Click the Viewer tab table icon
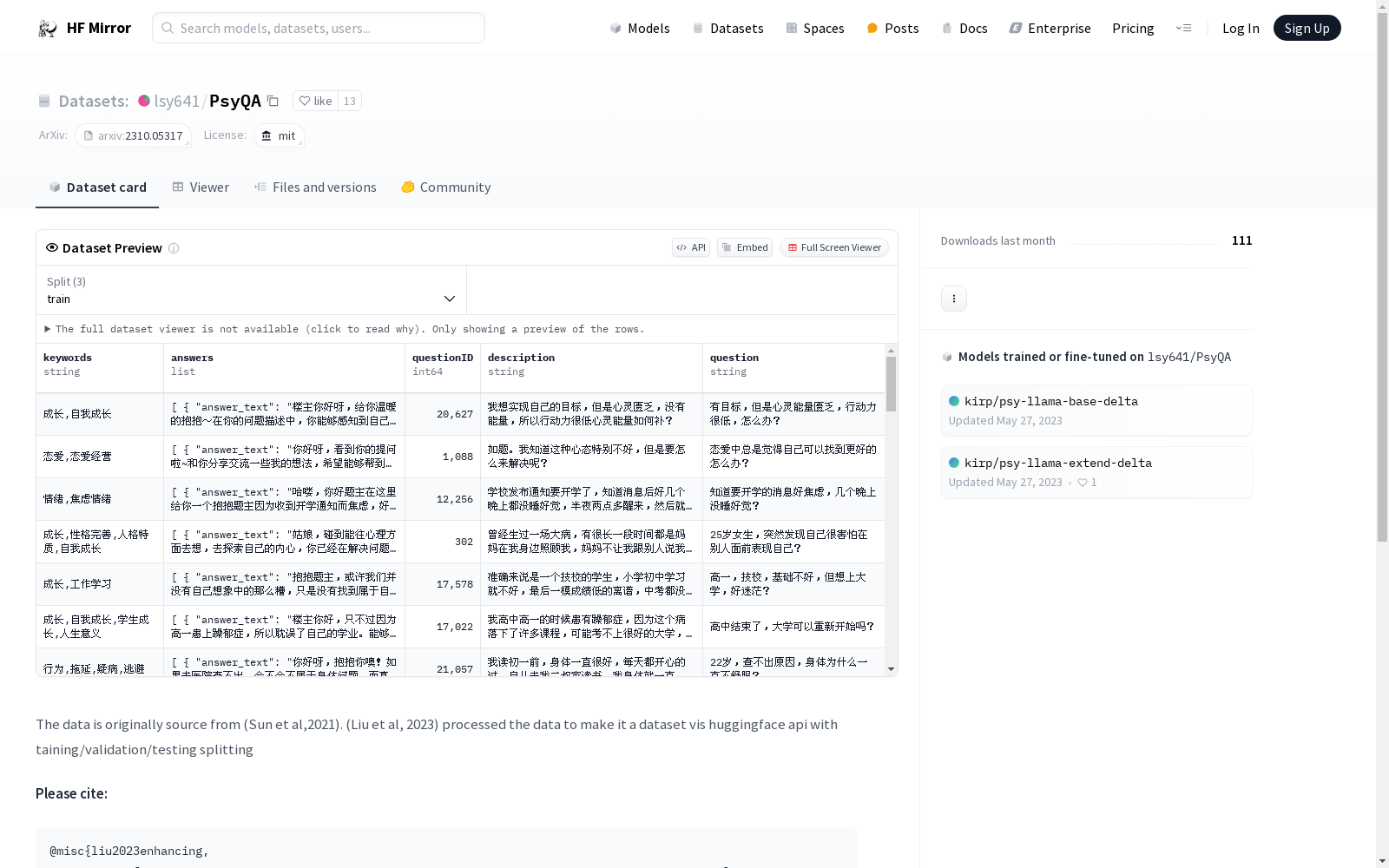This screenshot has height=868, width=1389. pos(178,187)
